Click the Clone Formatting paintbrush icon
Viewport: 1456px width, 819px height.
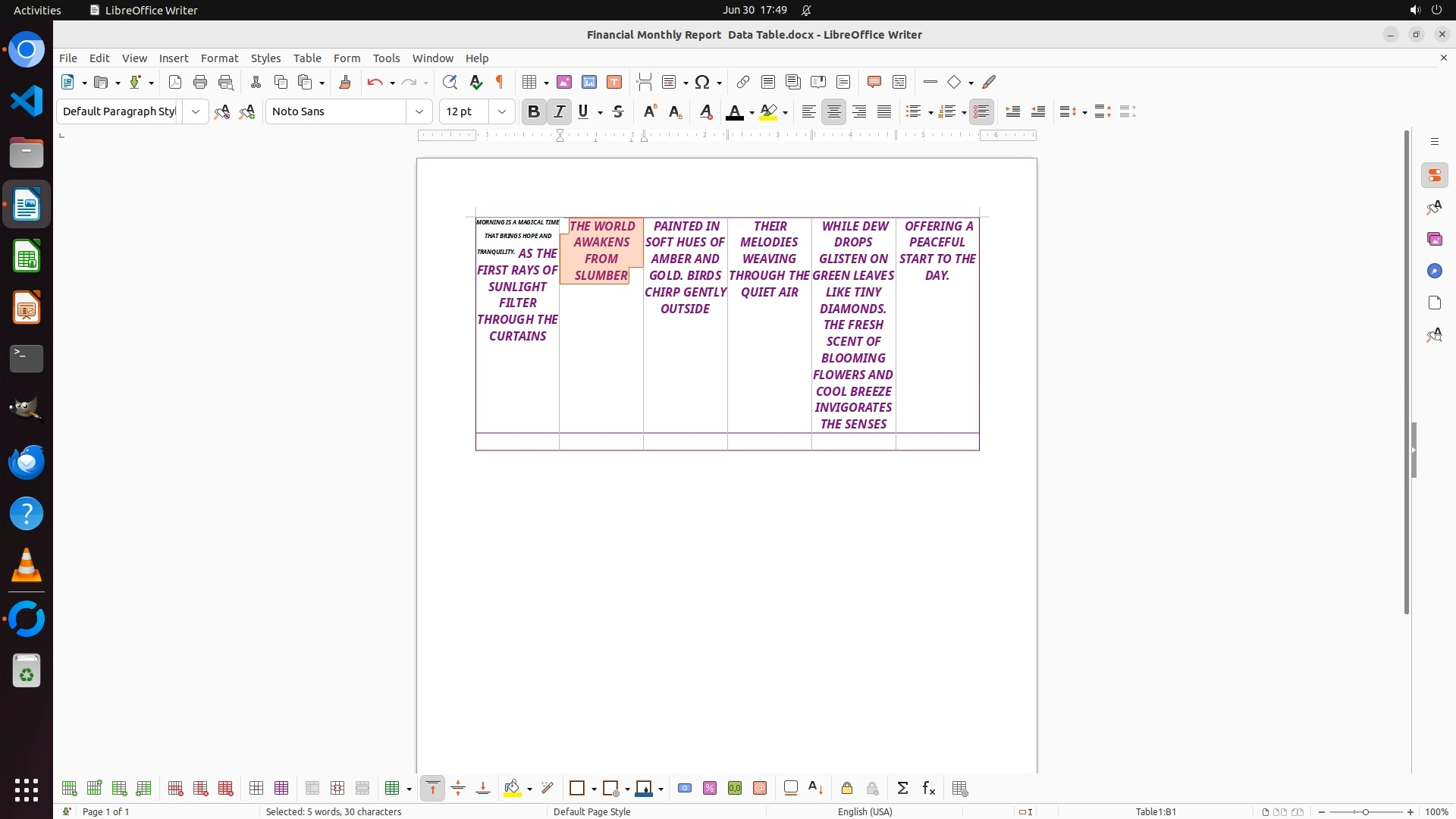tap(345, 82)
